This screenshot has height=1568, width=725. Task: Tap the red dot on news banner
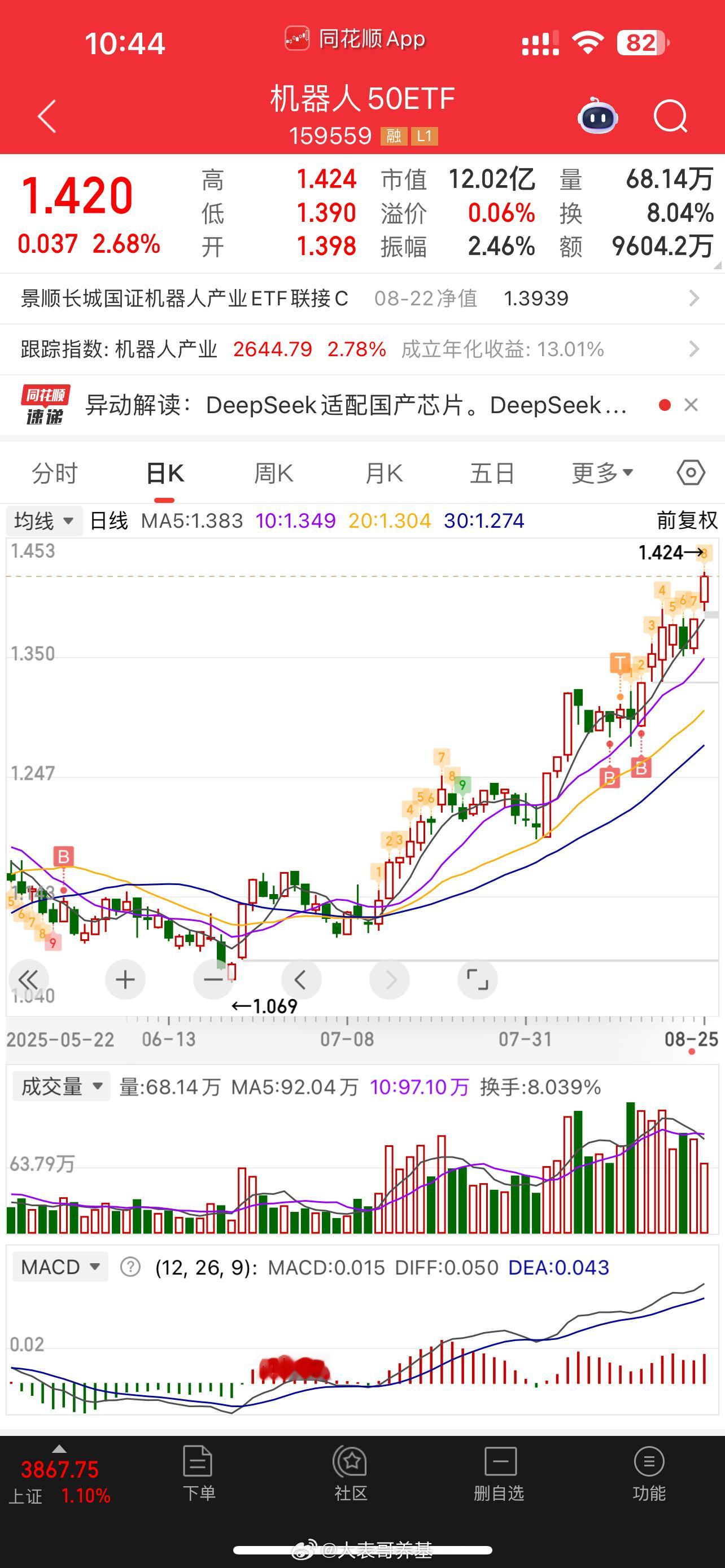coord(665,405)
